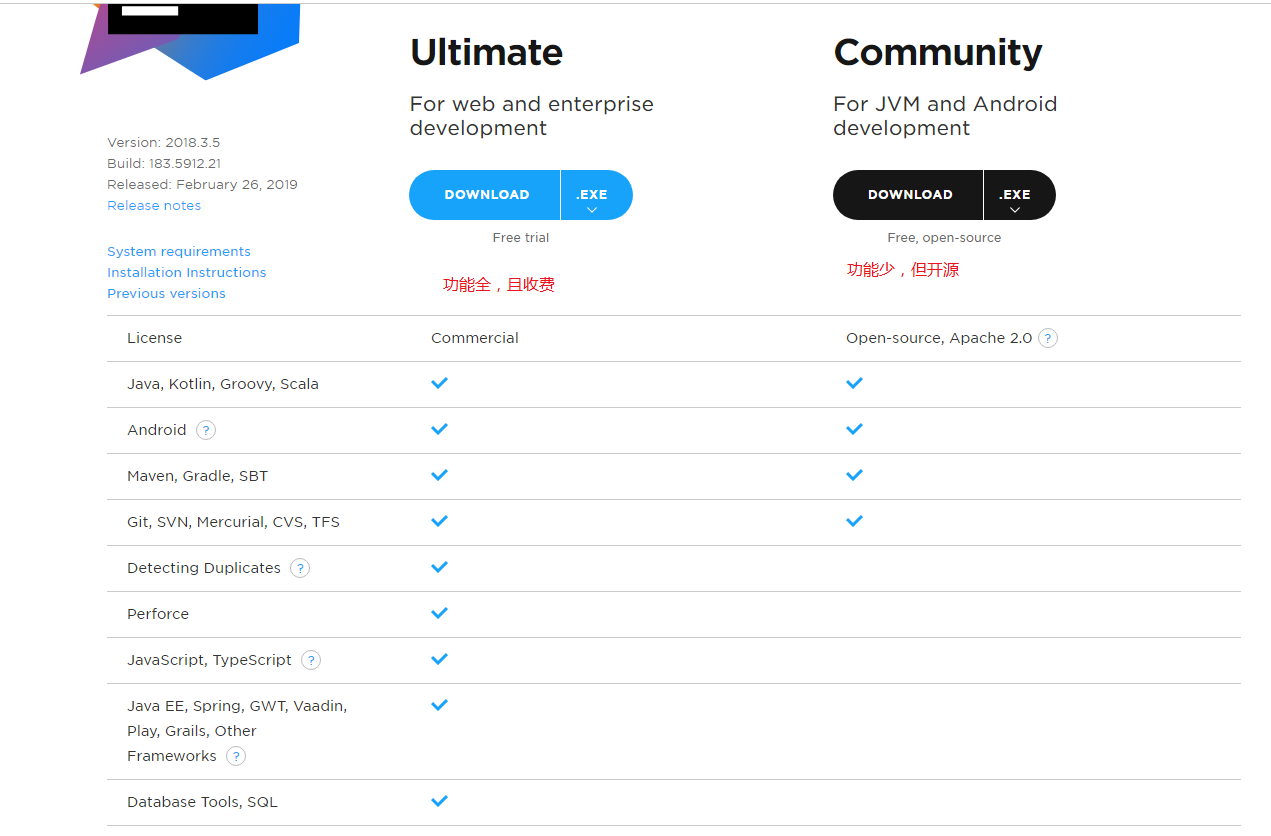Click Ultimate checkmark for Java, Kotlin row

click(439, 383)
